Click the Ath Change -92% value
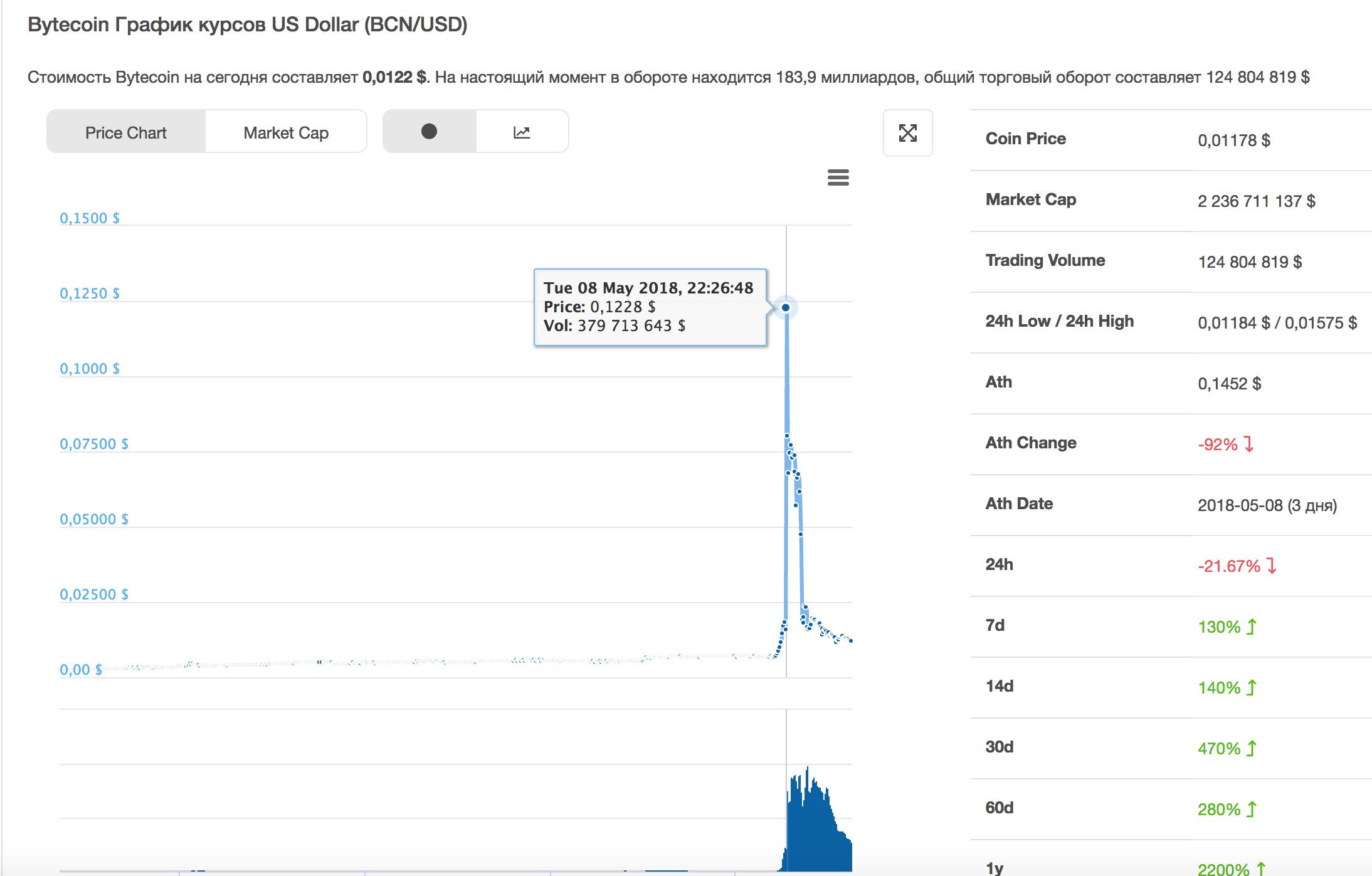 click(x=1225, y=445)
